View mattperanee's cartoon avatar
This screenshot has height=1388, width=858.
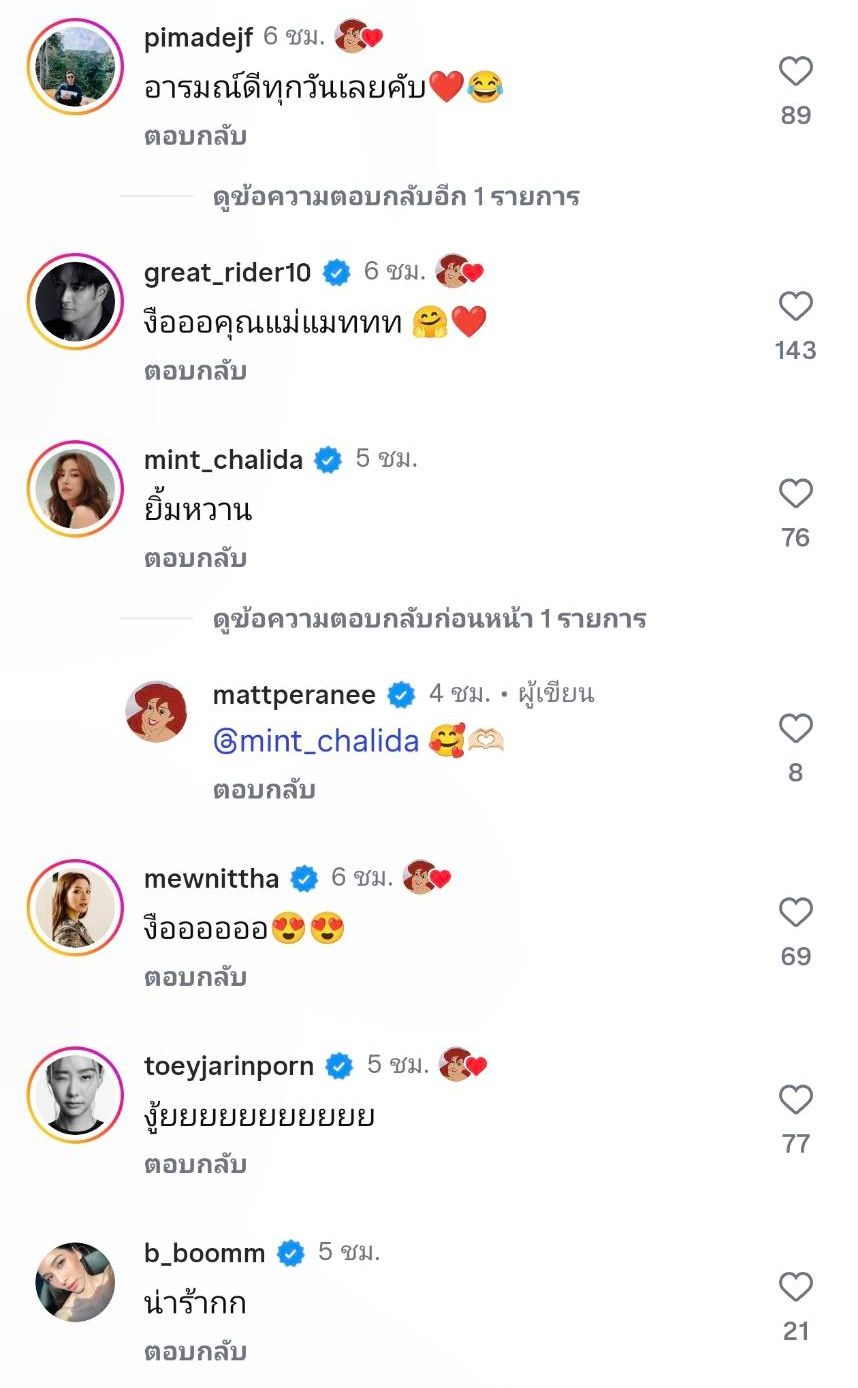pyautogui.click(x=157, y=712)
